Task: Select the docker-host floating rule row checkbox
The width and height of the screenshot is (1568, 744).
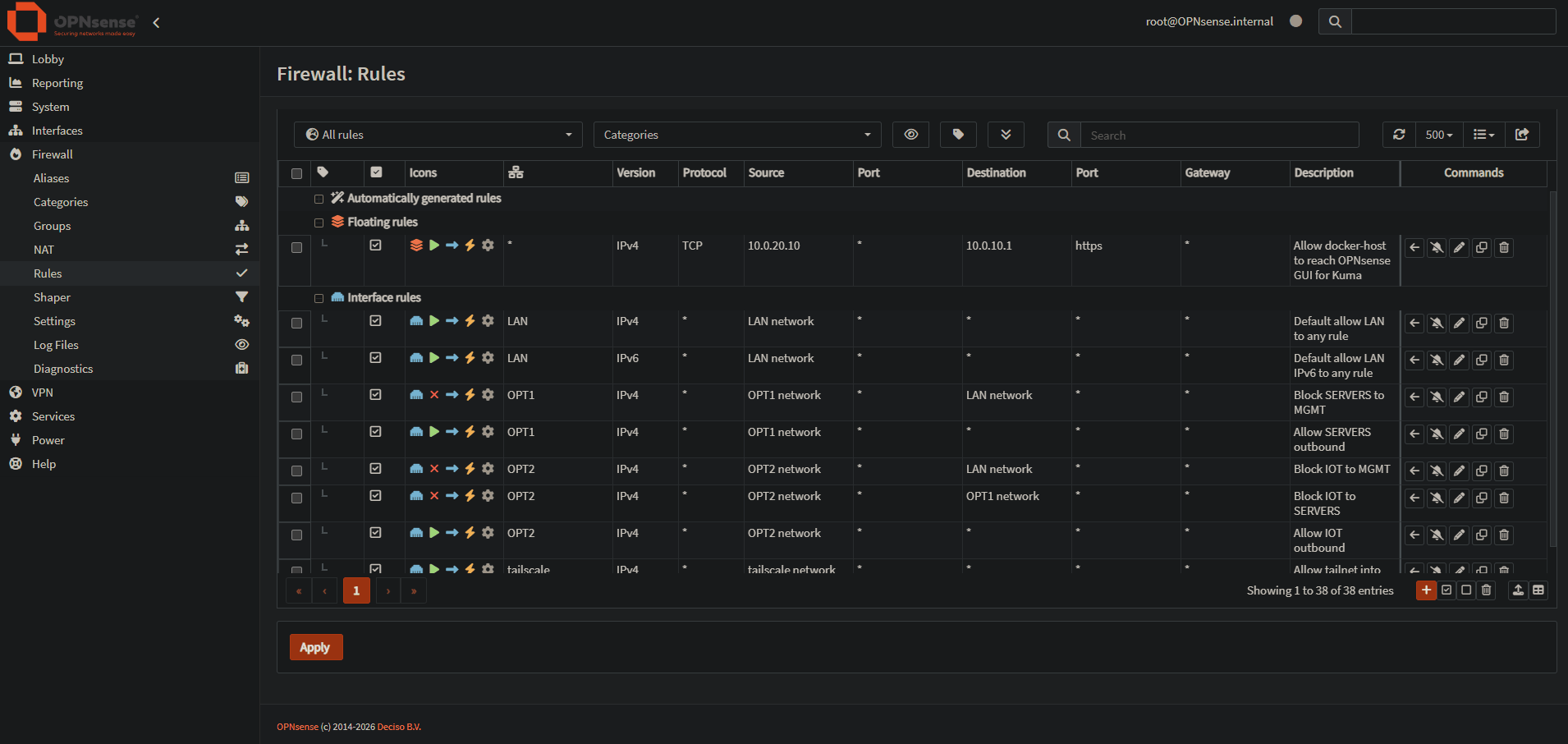Action: pos(296,248)
